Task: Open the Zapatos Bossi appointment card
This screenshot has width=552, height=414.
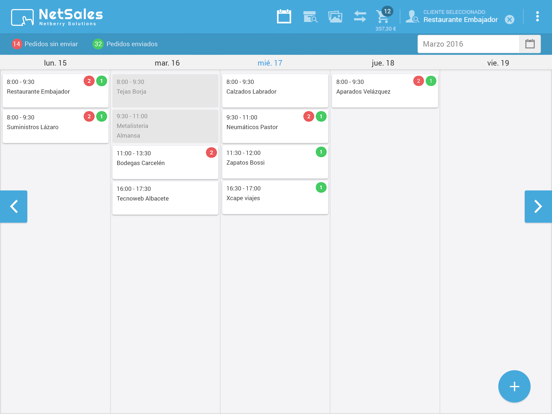Action: pyautogui.click(x=275, y=162)
